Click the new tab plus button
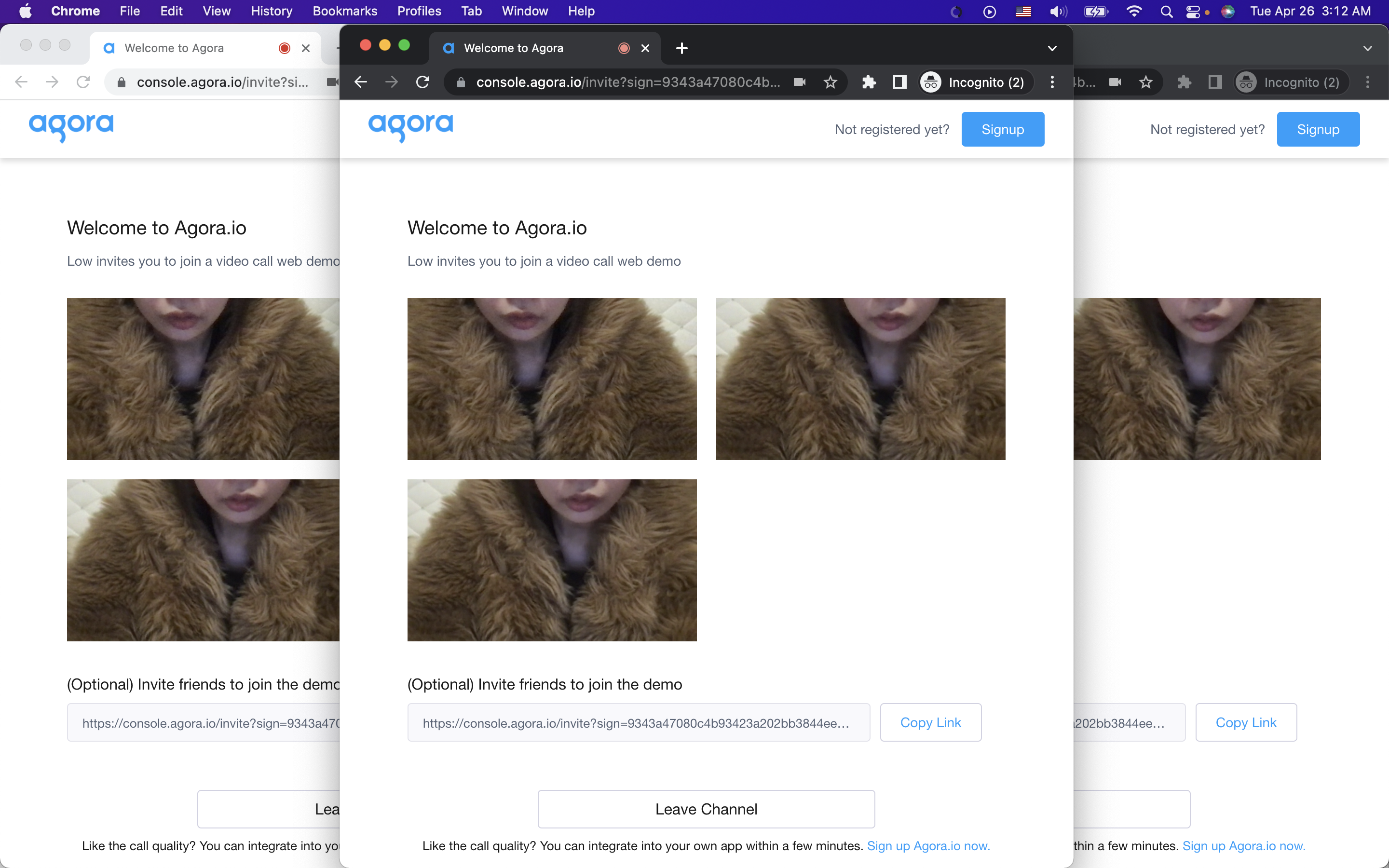Image resolution: width=1389 pixels, height=868 pixels. pyautogui.click(x=681, y=48)
